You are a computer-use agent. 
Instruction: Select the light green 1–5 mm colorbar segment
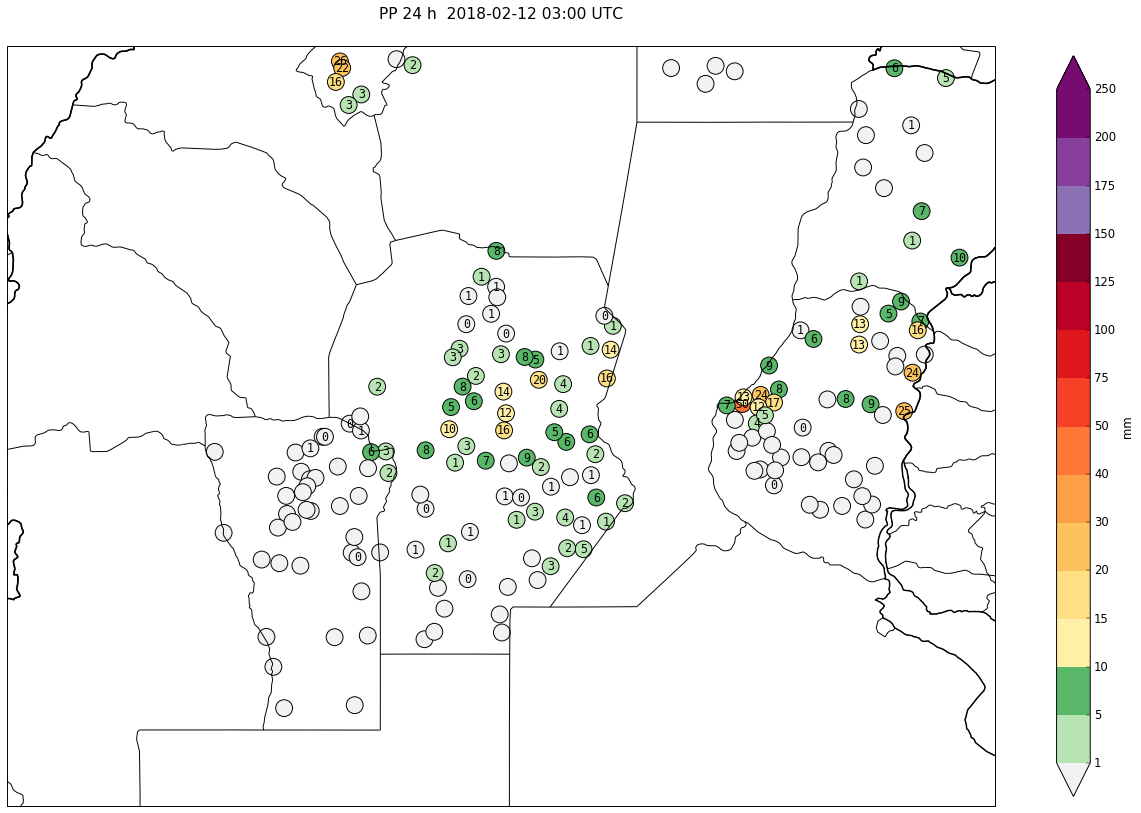1073,739
